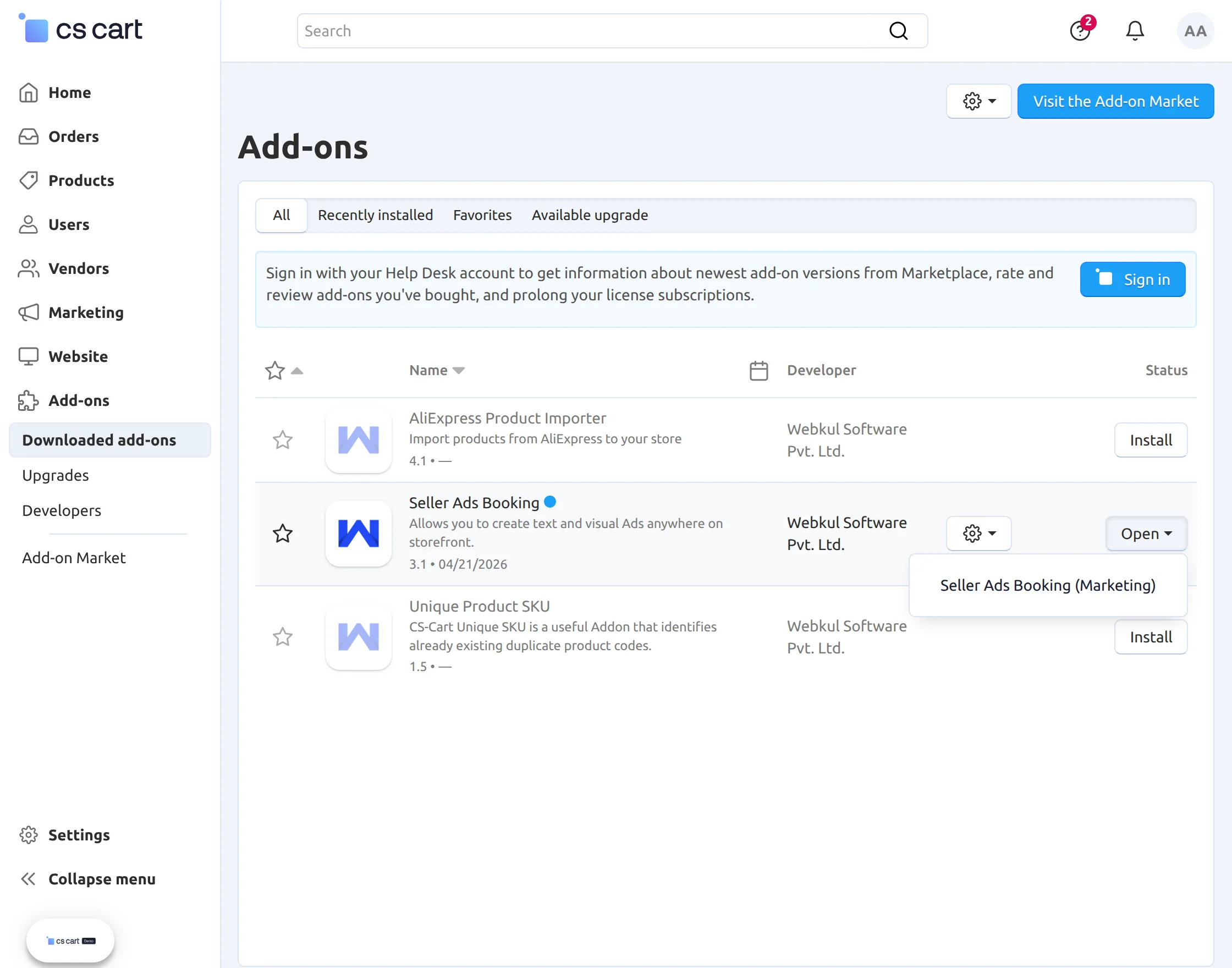Click the calendar icon in table header

pyautogui.click(x=759, y=371)
